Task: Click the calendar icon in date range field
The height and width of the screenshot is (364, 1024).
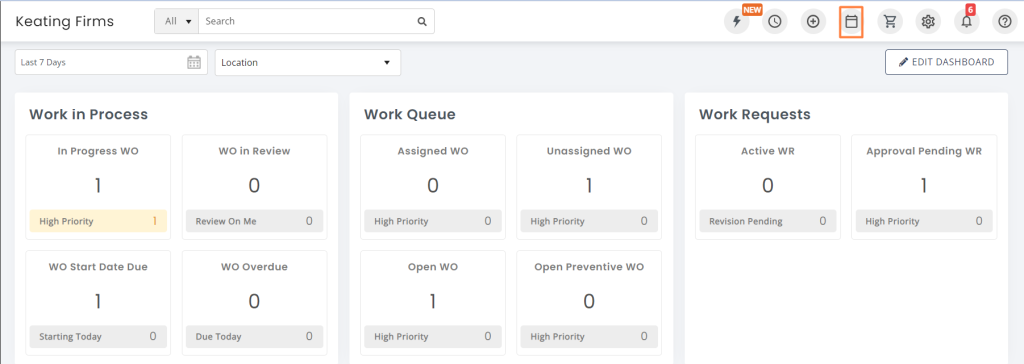Action: pyautogui.click(x=194, y=62)
